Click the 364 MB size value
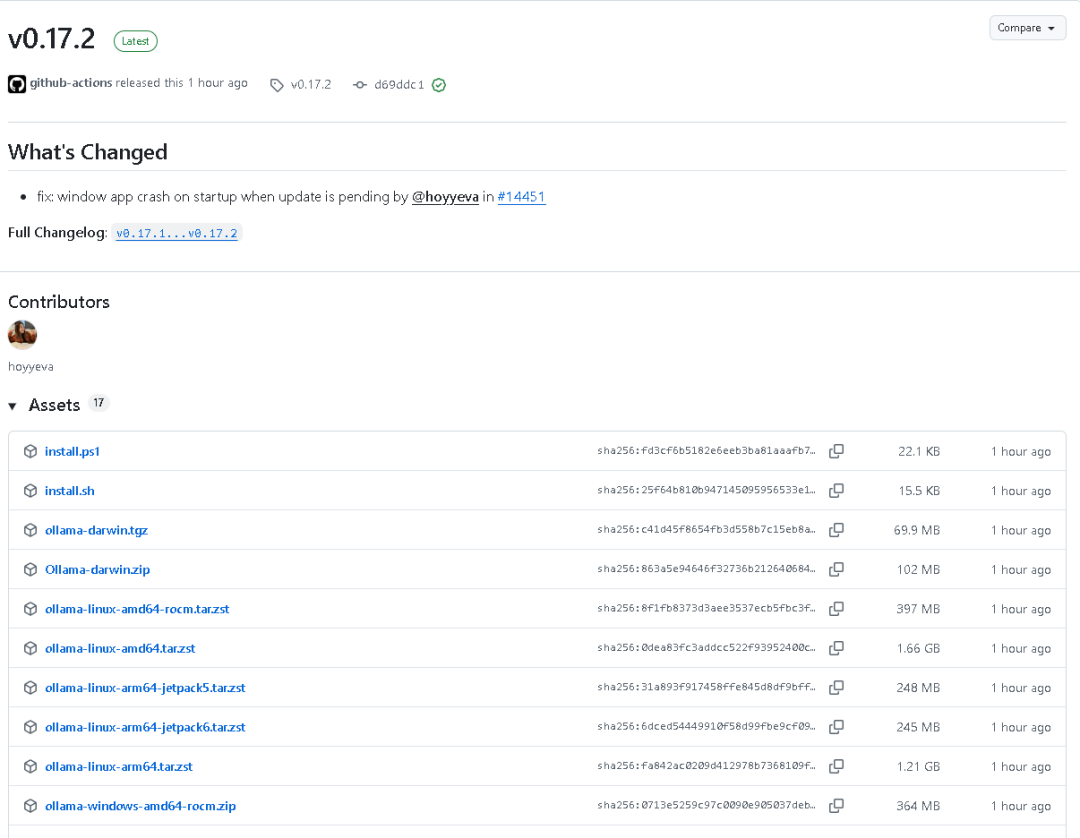Viewport: 1080px width, 838px height. click(918, 806)
